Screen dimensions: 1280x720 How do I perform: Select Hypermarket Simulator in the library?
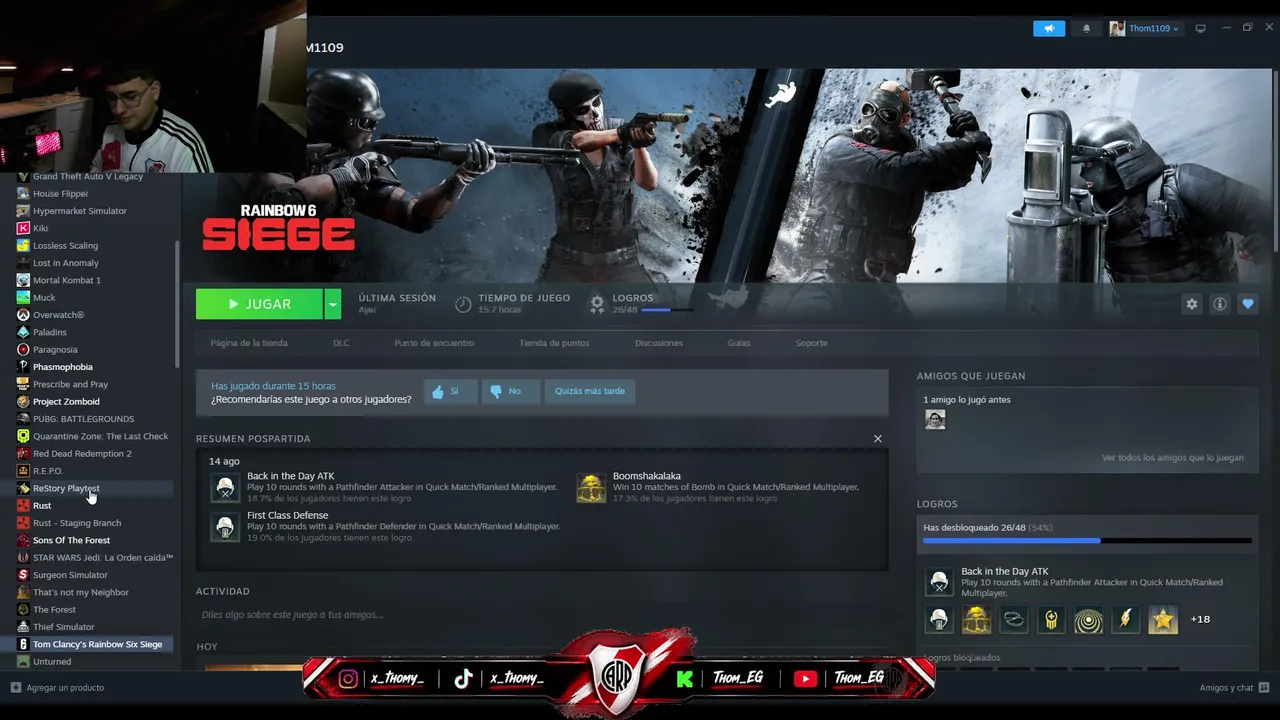(x=80, y=211)
